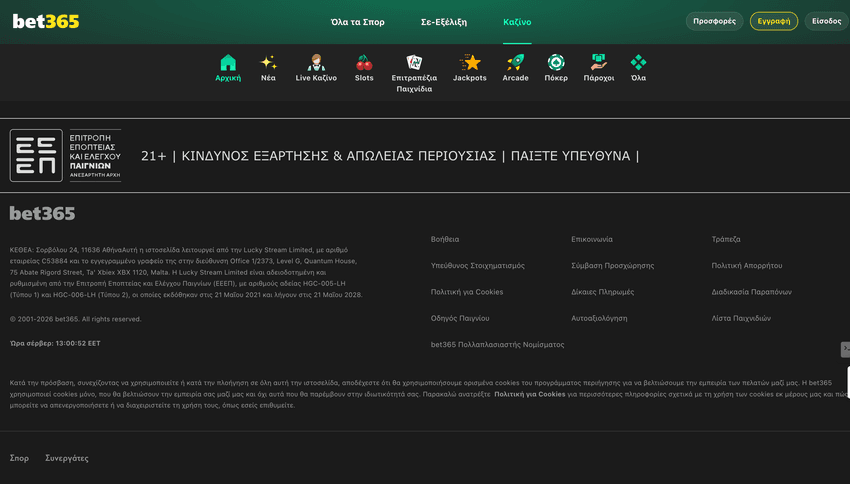
Task: Open the Συνεργάτες bottom link
Action: pos(67,458)
